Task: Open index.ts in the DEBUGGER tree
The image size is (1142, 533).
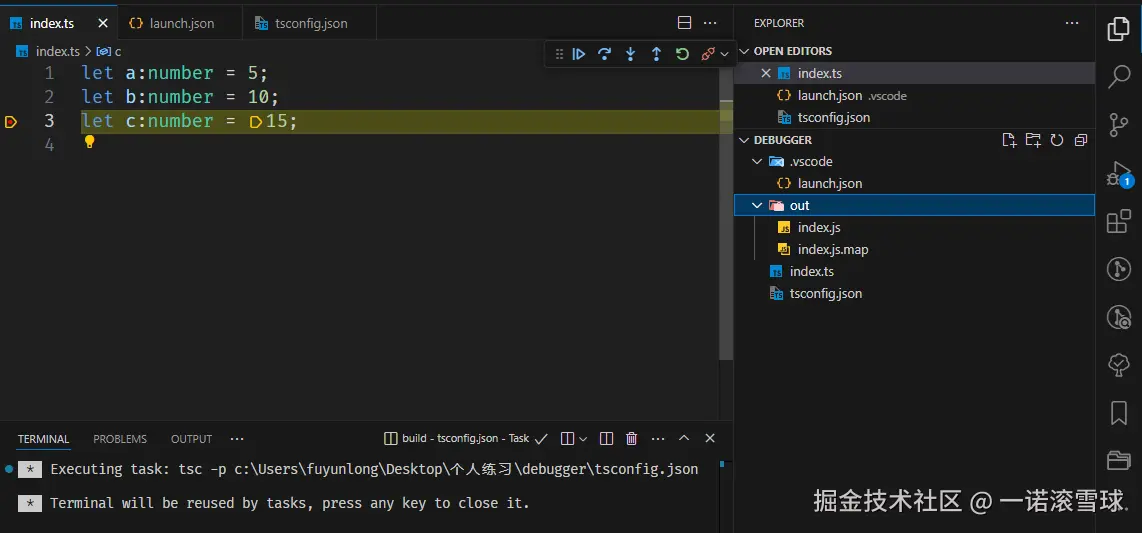Action: click(914, 271)
